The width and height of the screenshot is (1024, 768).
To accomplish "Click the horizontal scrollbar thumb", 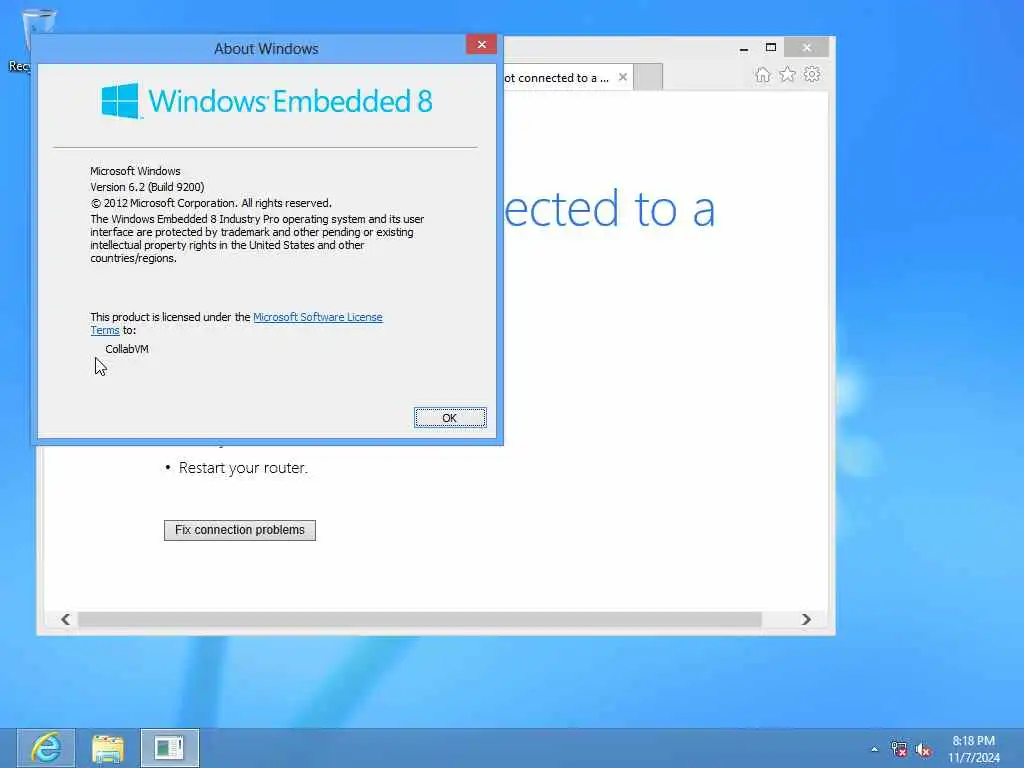I will coord(419,619).
